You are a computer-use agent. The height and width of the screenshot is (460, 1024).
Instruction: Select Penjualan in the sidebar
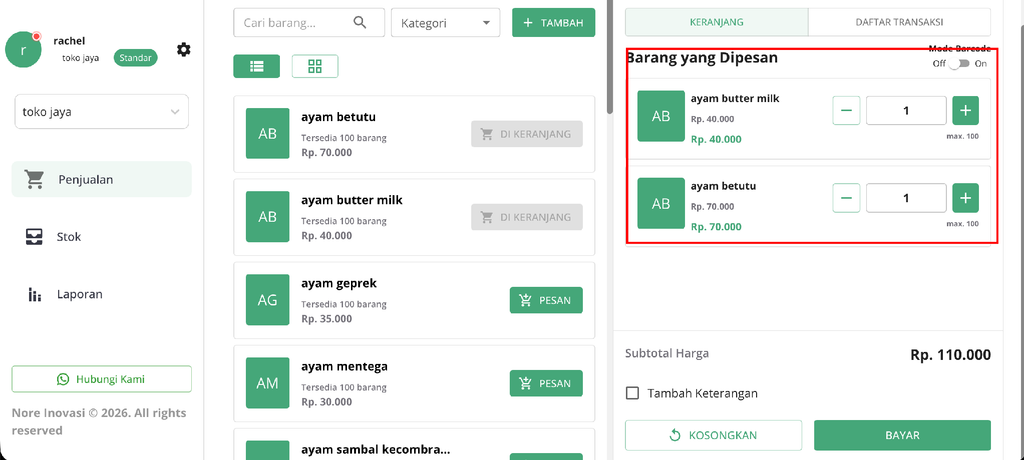pyautogui.click(x=101, y=179)
